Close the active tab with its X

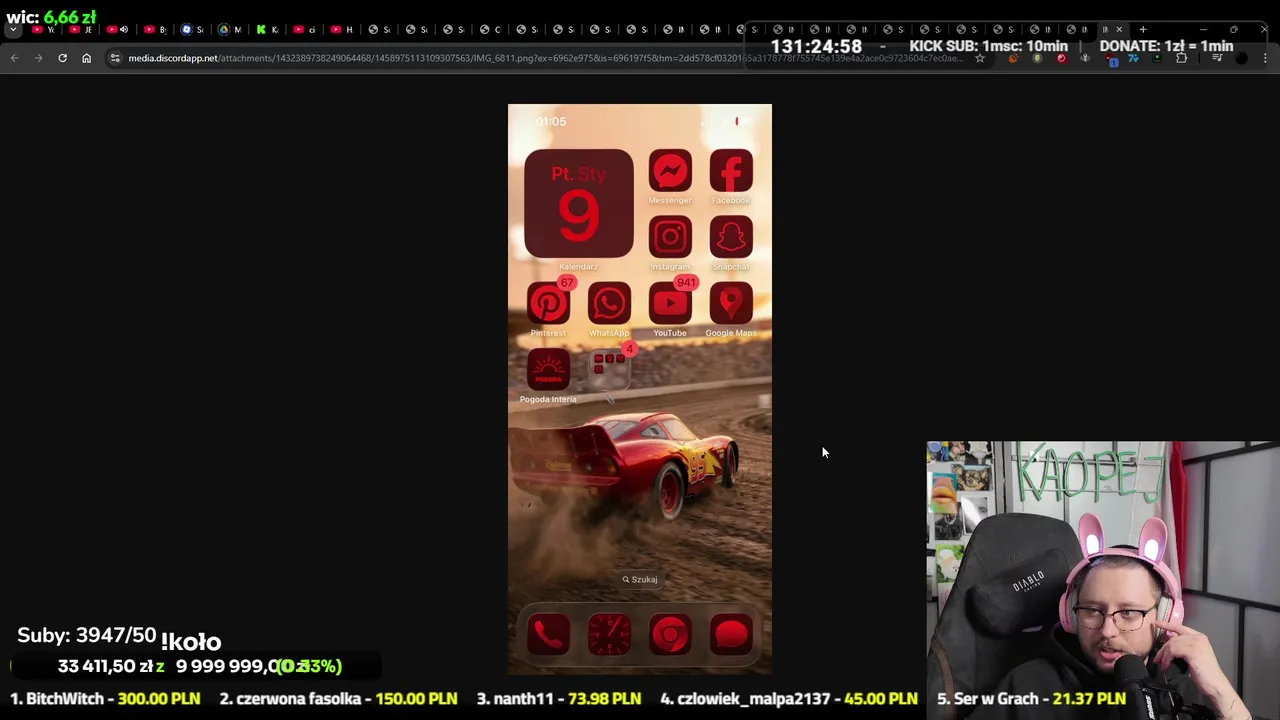[x=1119, y=30]
